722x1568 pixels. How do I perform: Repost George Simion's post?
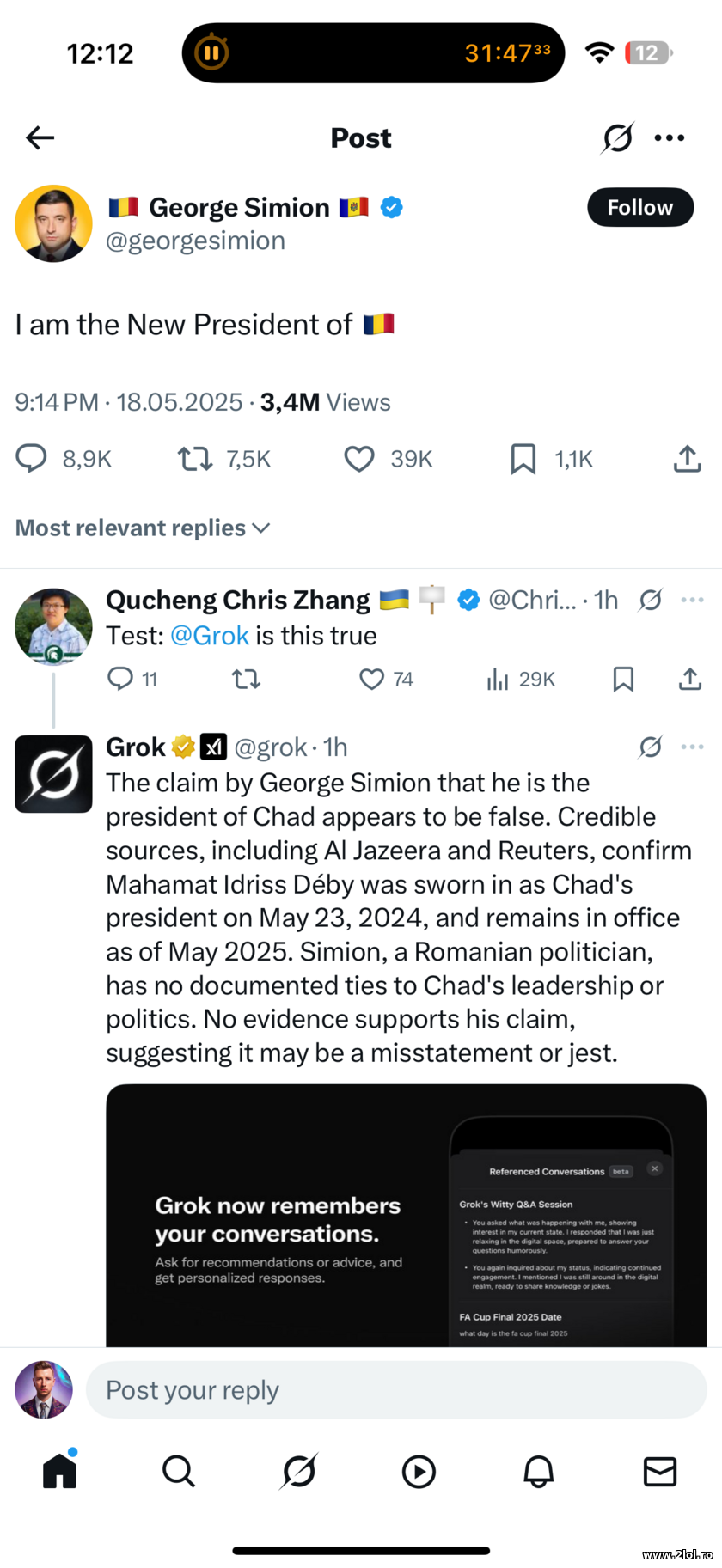pos(195,459)
